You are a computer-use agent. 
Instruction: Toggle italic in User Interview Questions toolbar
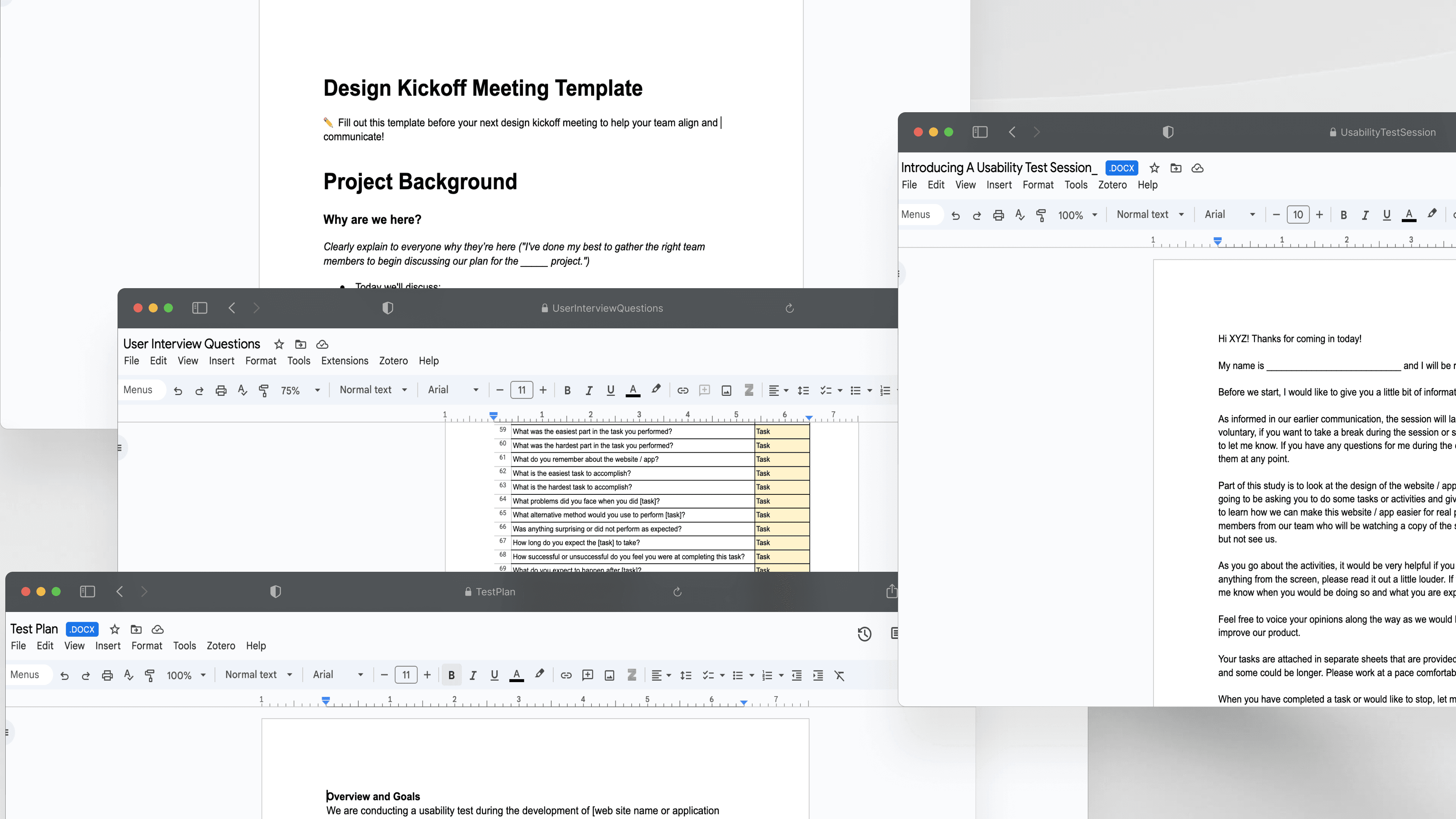(589, 390)
